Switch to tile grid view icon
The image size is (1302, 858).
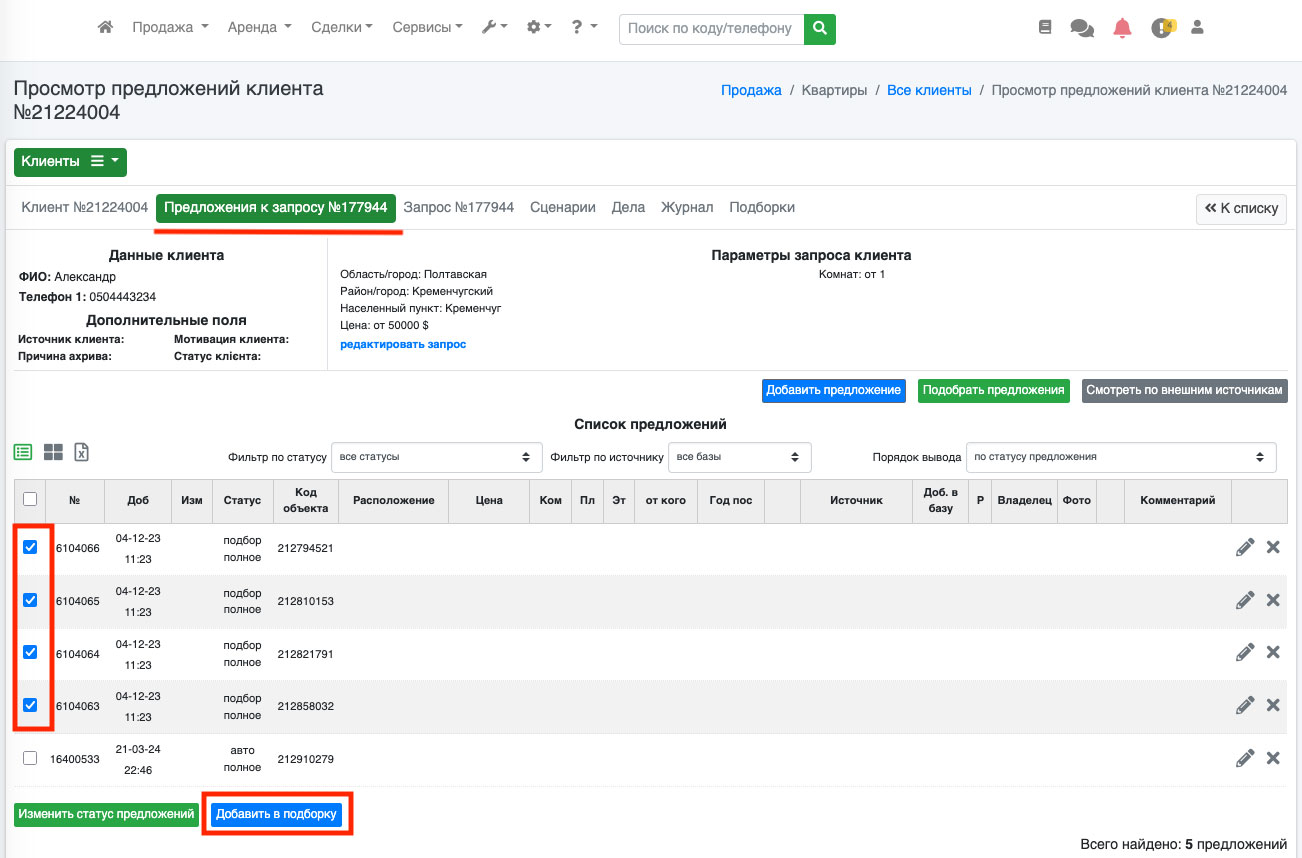[53, 453]
